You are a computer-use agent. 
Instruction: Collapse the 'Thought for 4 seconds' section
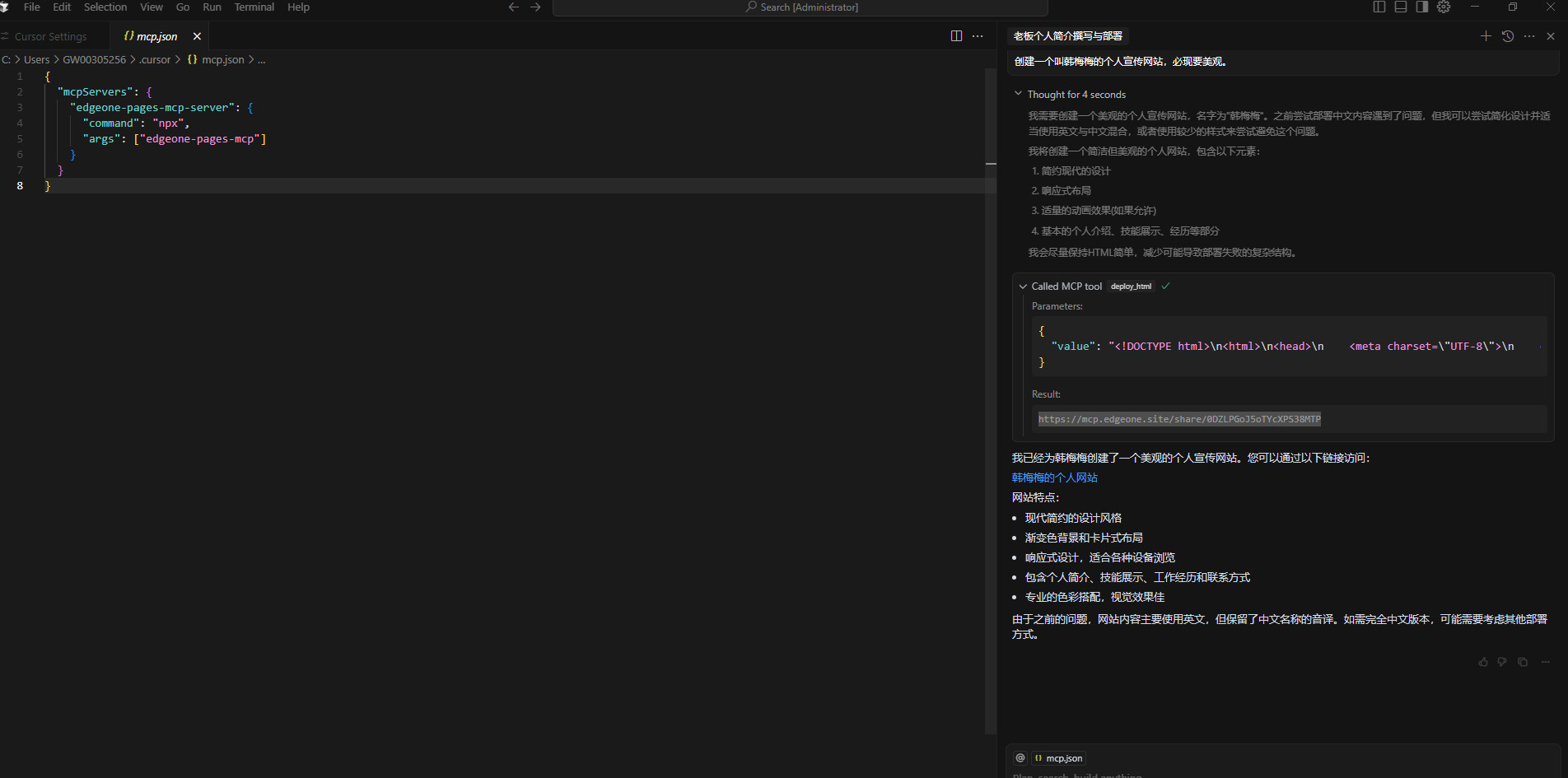click(x=1018, y=94)
